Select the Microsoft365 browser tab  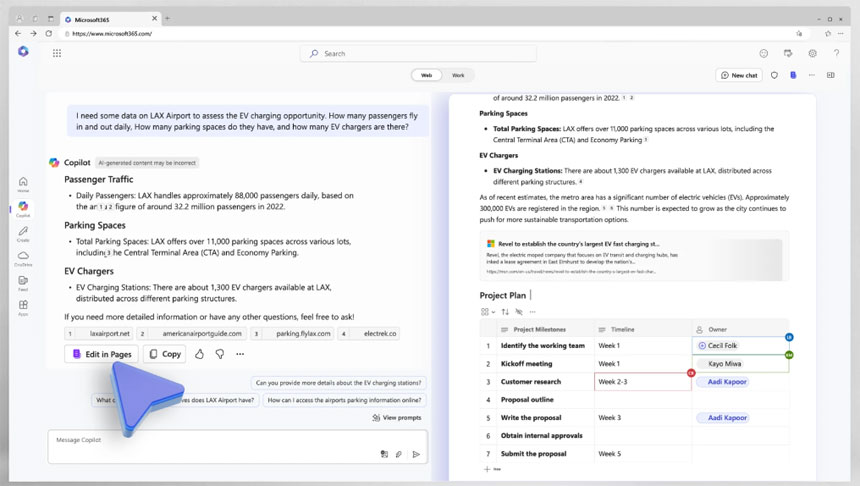pos(110,19)
